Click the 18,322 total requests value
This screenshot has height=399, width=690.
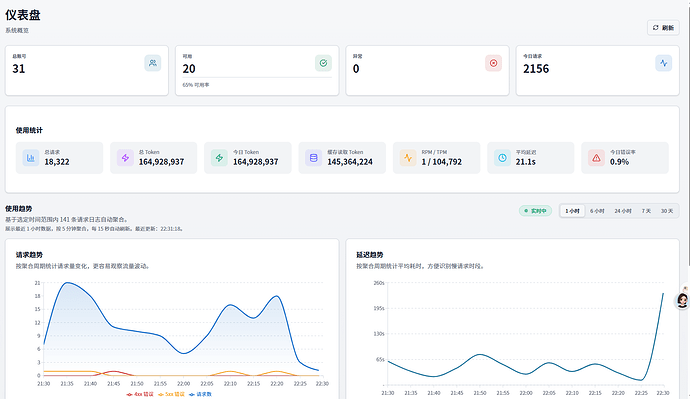(x=57, y=162)
